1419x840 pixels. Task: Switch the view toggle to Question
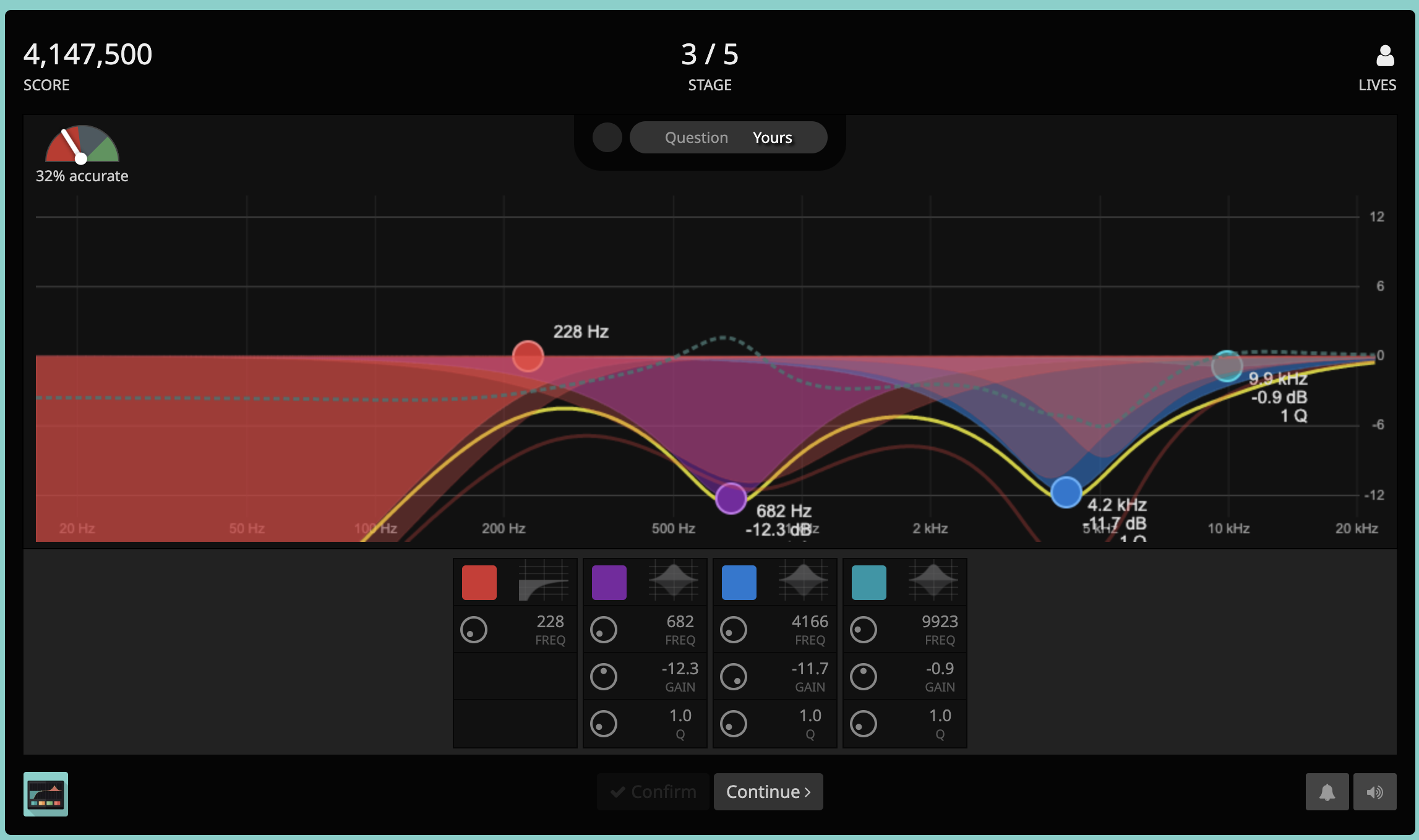(x=697, y=137)
